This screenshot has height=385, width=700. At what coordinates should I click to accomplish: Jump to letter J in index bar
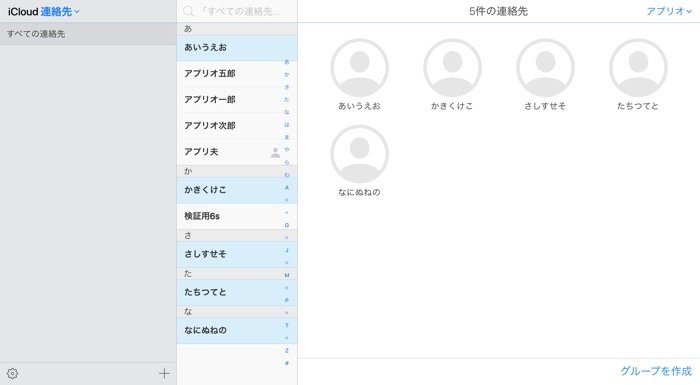coord(287,250)
